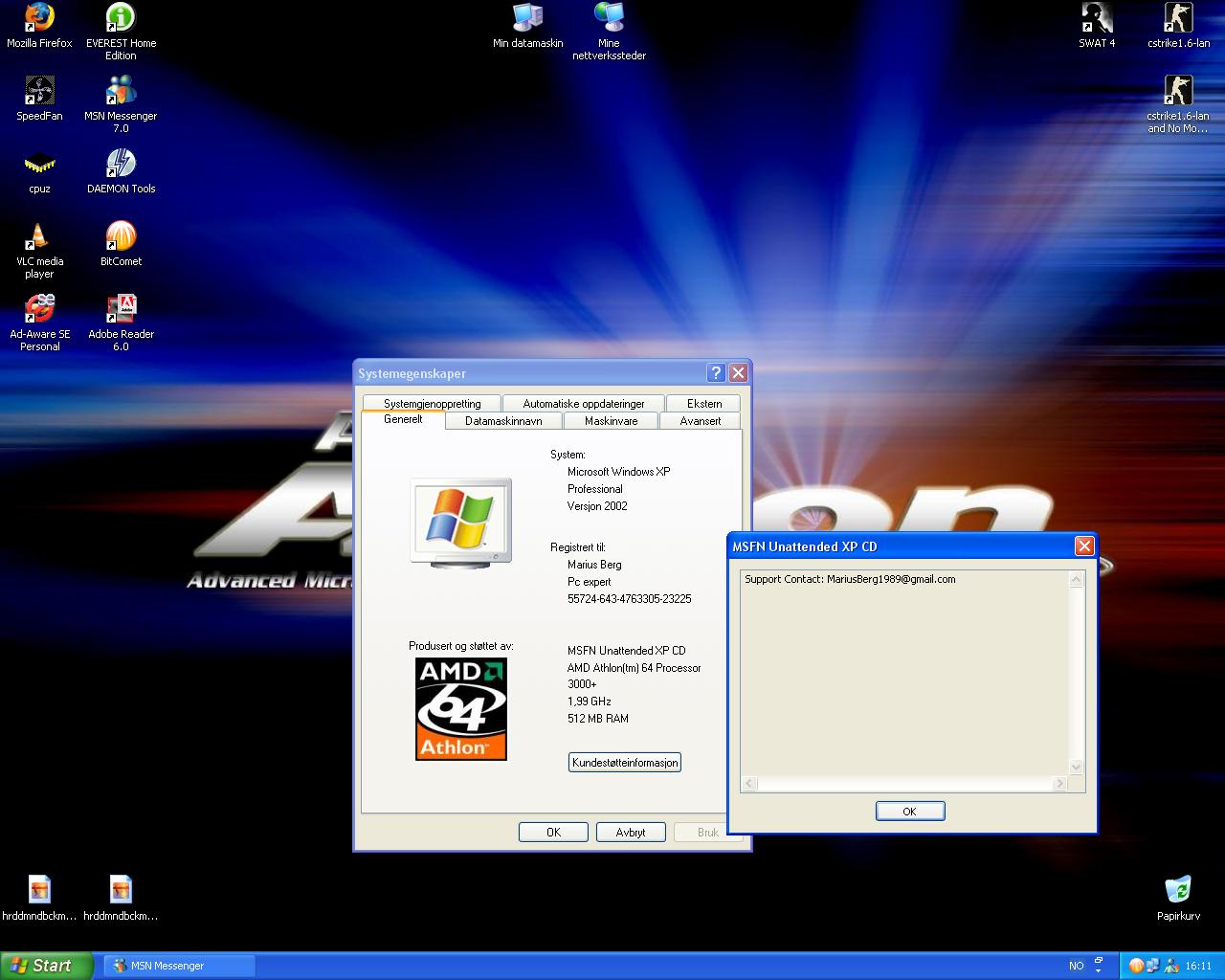The height and width of the screenshot is (980, 1225).
Task: Click OK in Systemegenskaper dialog
Action: (x=553, y=832)
